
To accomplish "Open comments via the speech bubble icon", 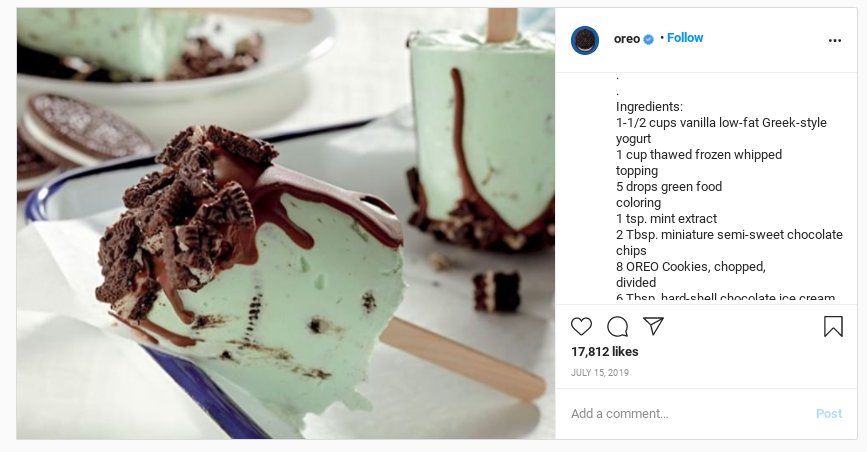I will pos(617,327).
